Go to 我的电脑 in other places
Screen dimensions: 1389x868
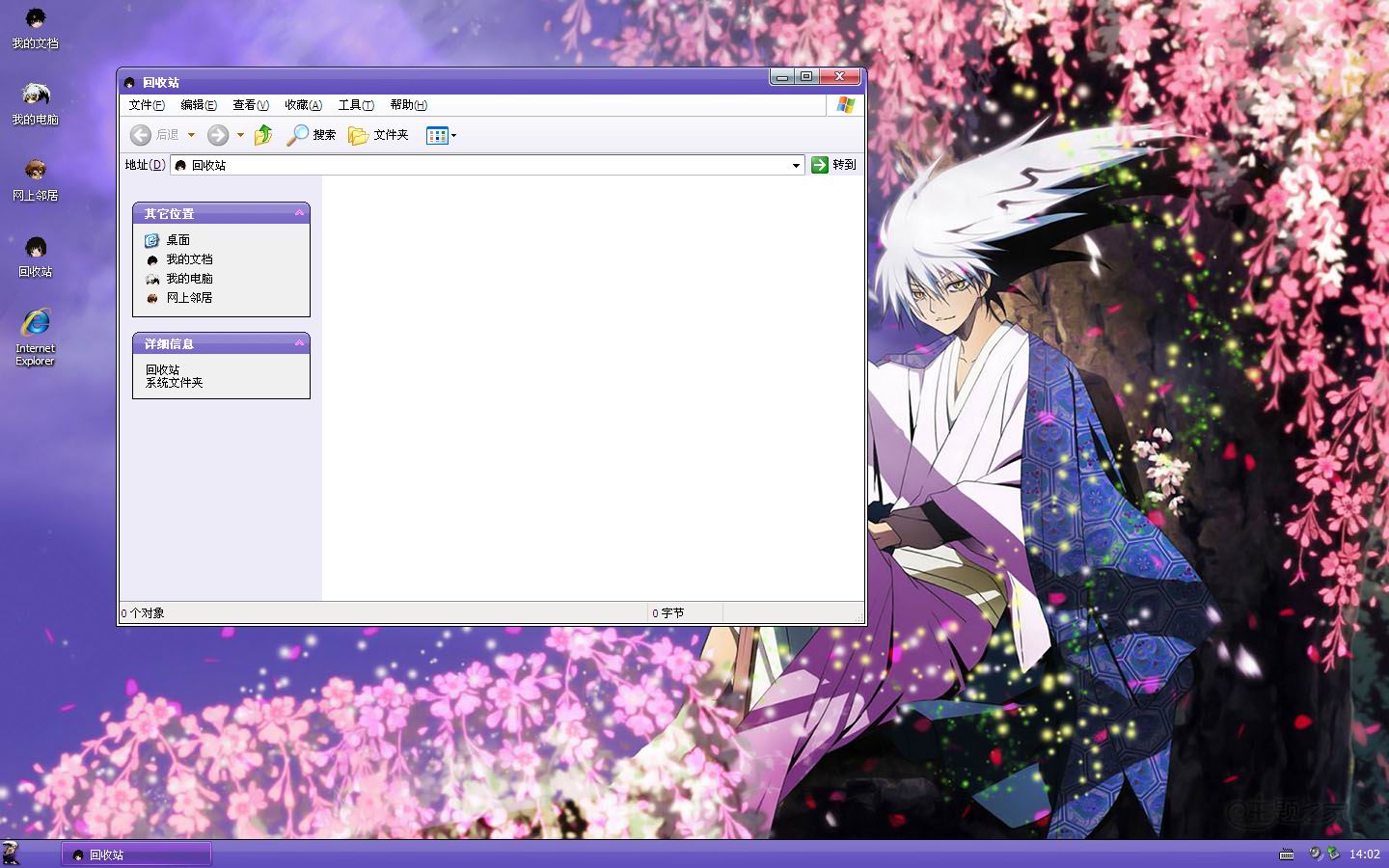tap(179, 279)
